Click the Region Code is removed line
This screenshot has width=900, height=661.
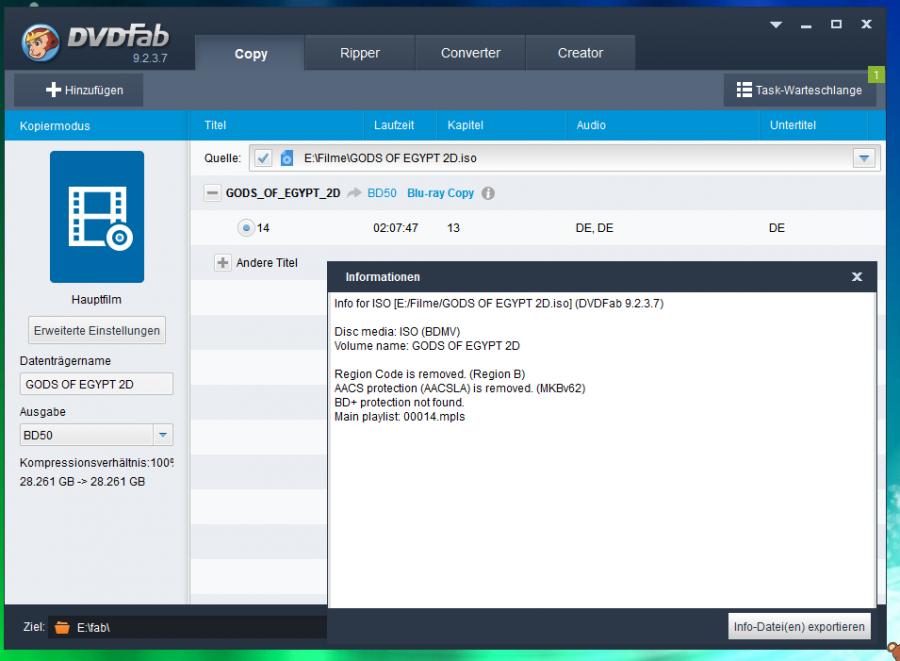(429, 374)
